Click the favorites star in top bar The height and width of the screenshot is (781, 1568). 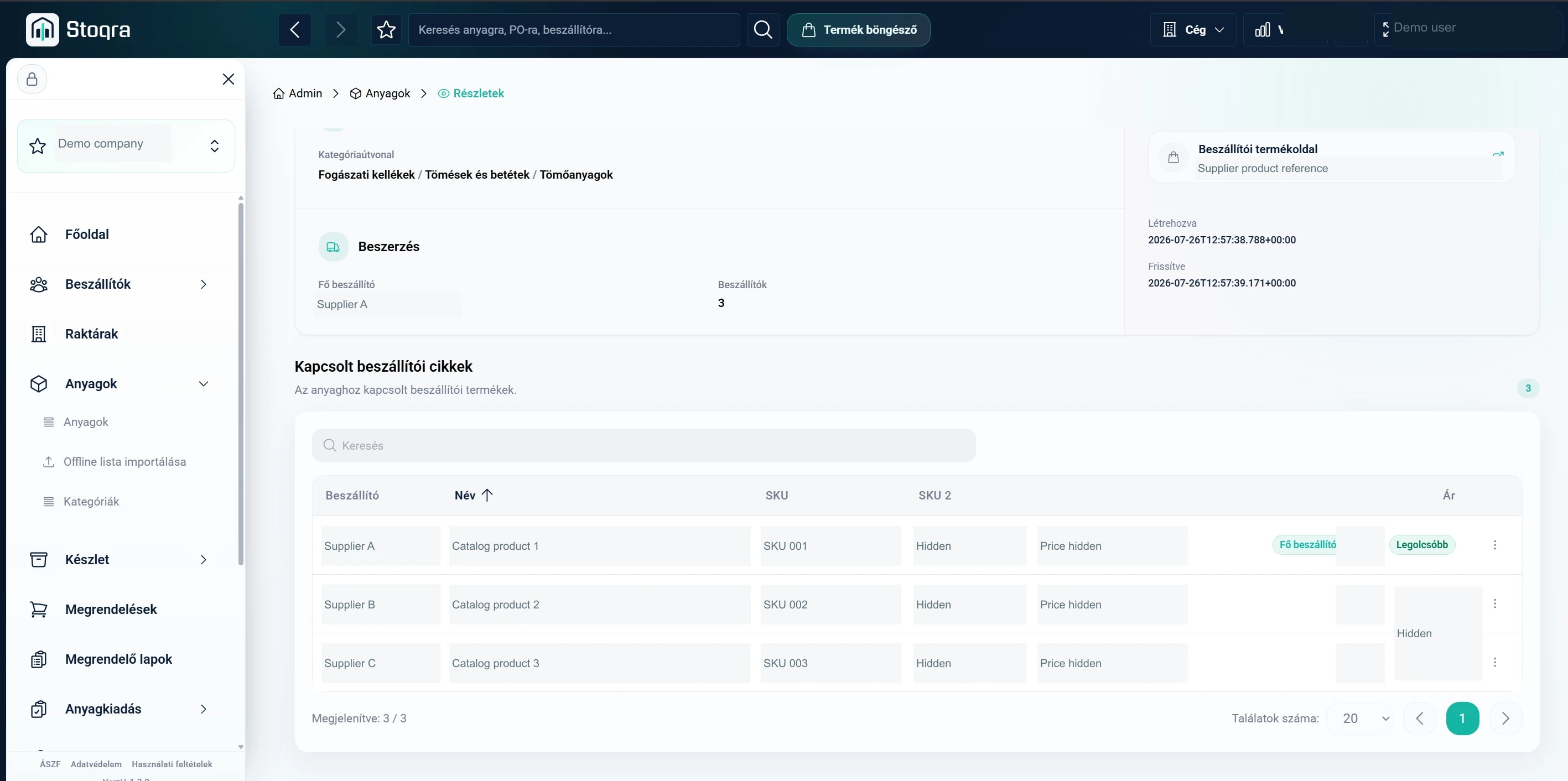386,29
